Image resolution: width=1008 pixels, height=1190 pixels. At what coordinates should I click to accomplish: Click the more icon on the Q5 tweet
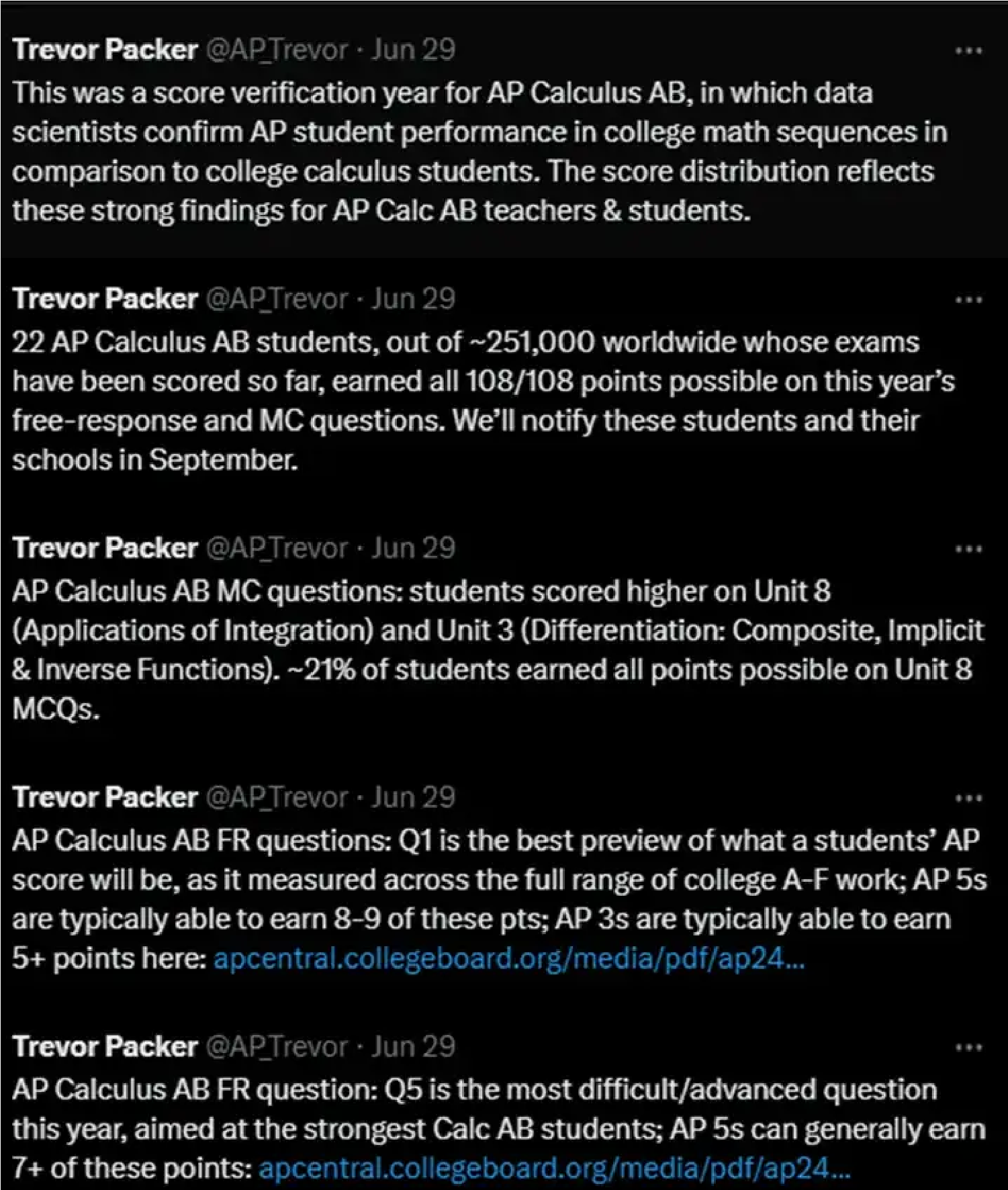pos(968,1048)
